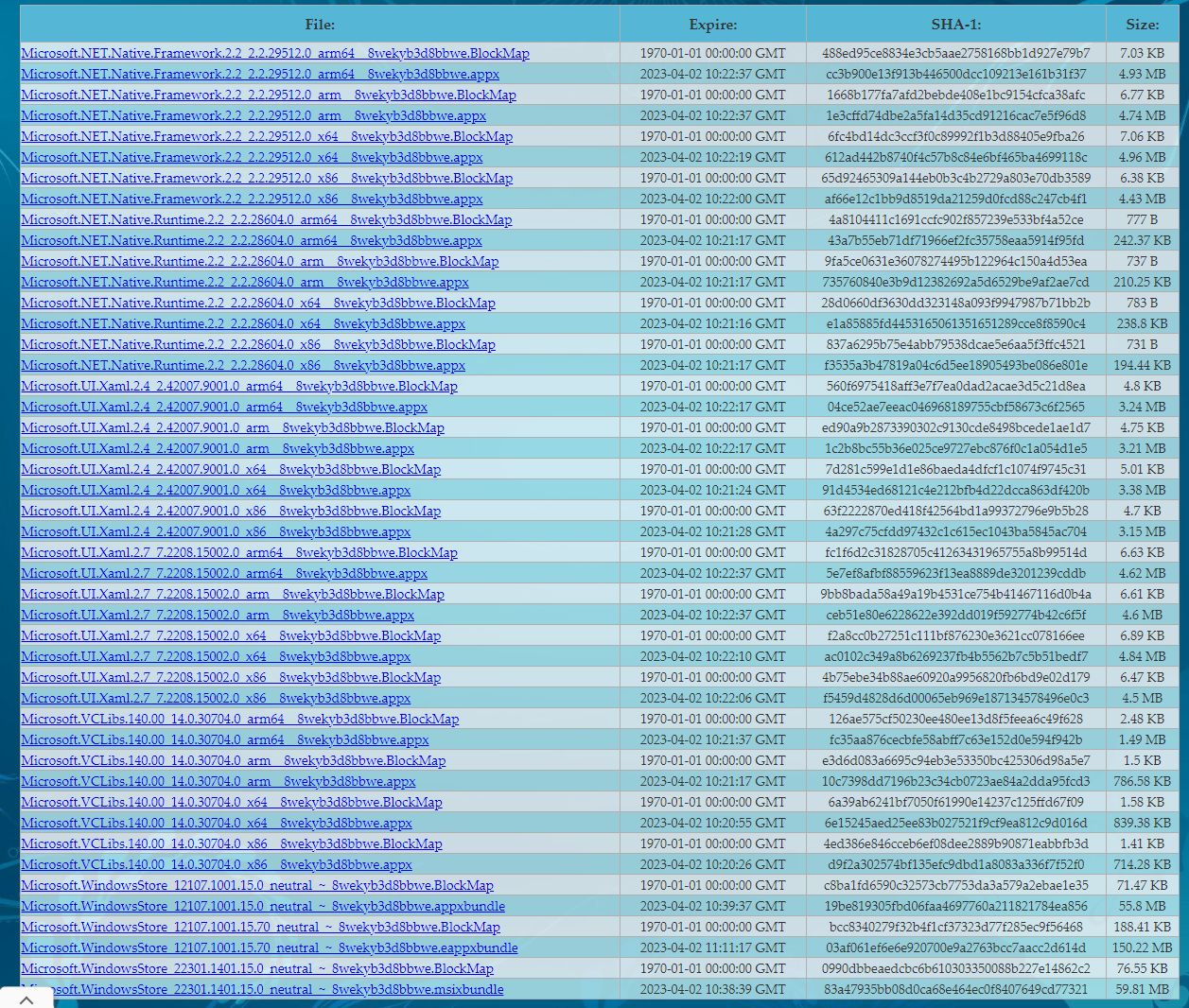
Task: Download Microsoft.VCLibs.140.00 x64 appx file
Action: click(x=217, y=823)
